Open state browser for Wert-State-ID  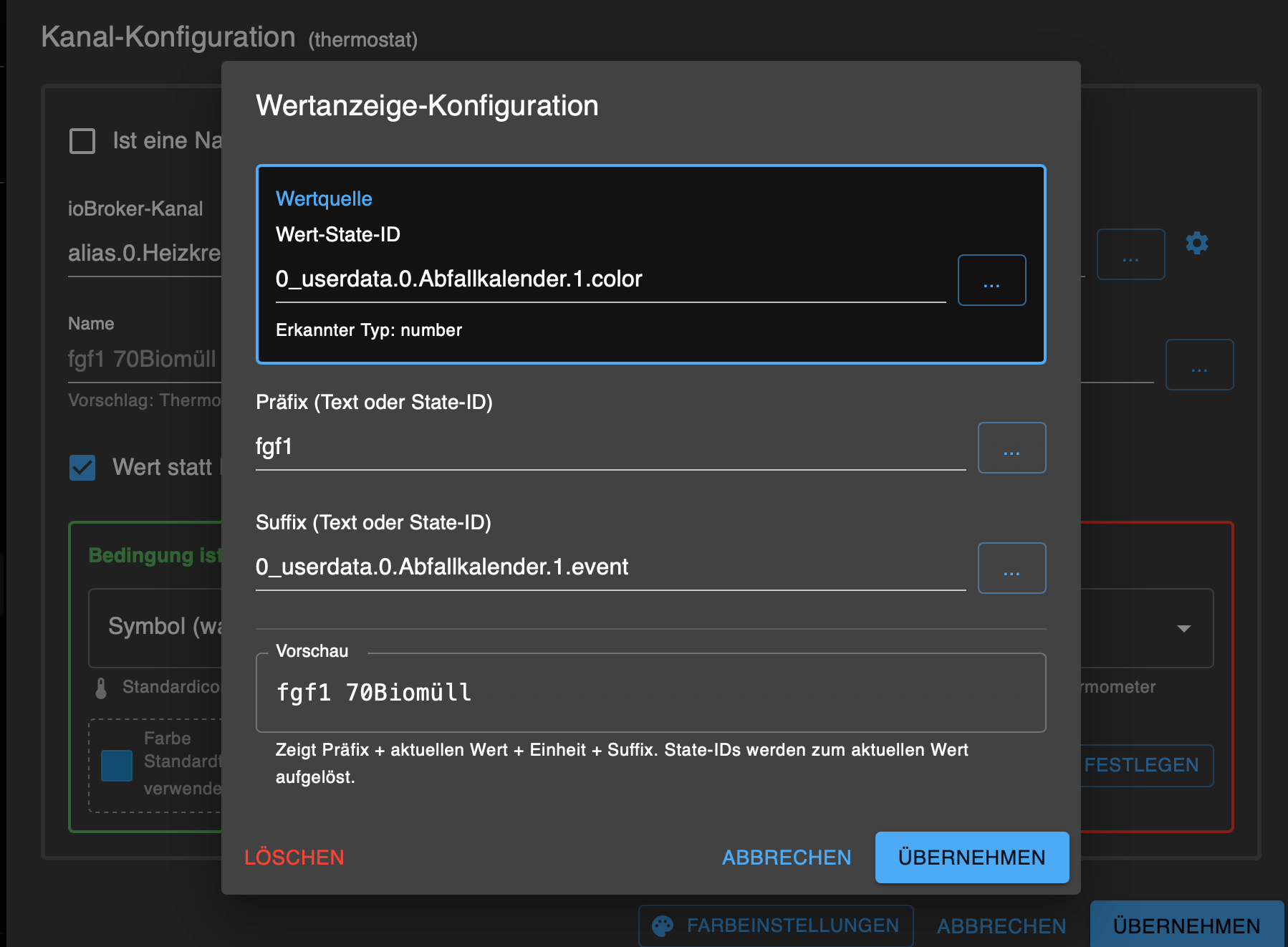pyautogui.click(x=991, y=280)
